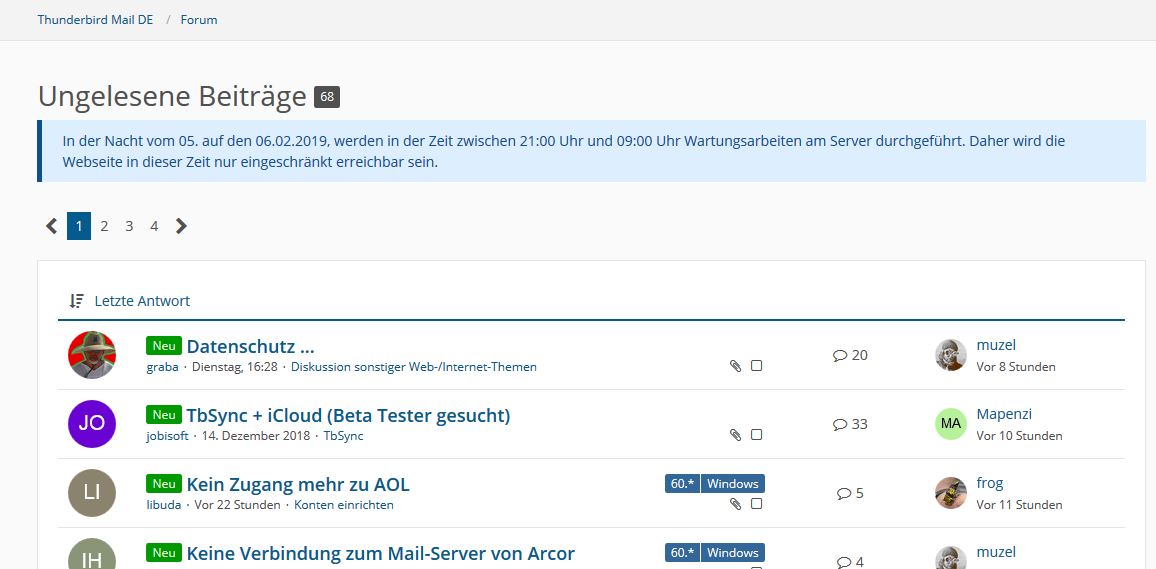Open the Datenschutz … thread
1156x569 pixels.
(251, 346)
